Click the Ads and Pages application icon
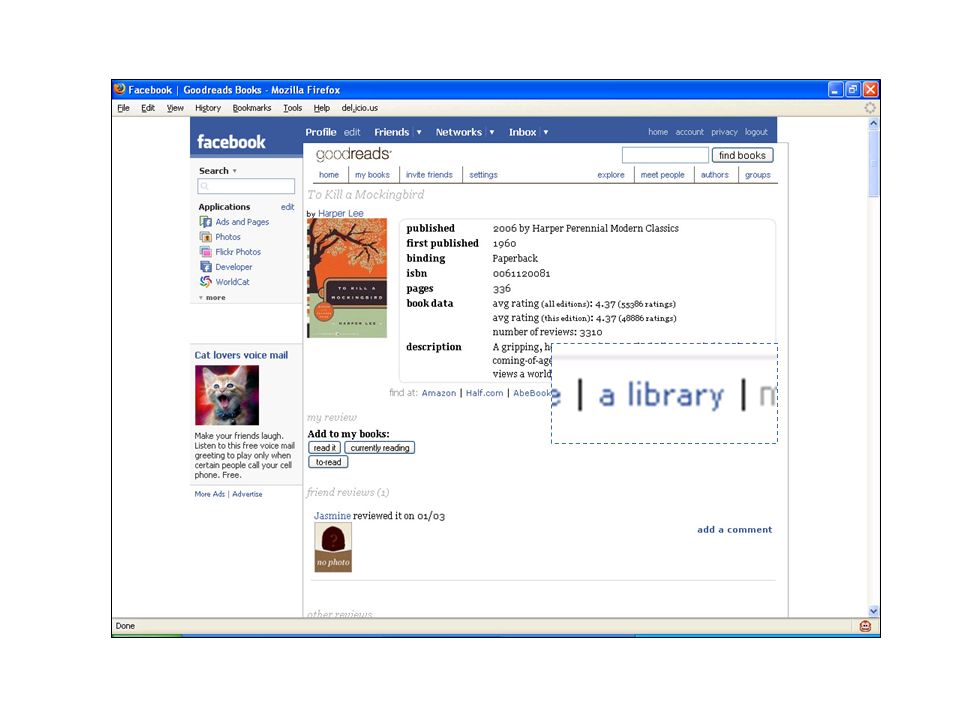Screen dimensions: 960x720 (206, 222)
